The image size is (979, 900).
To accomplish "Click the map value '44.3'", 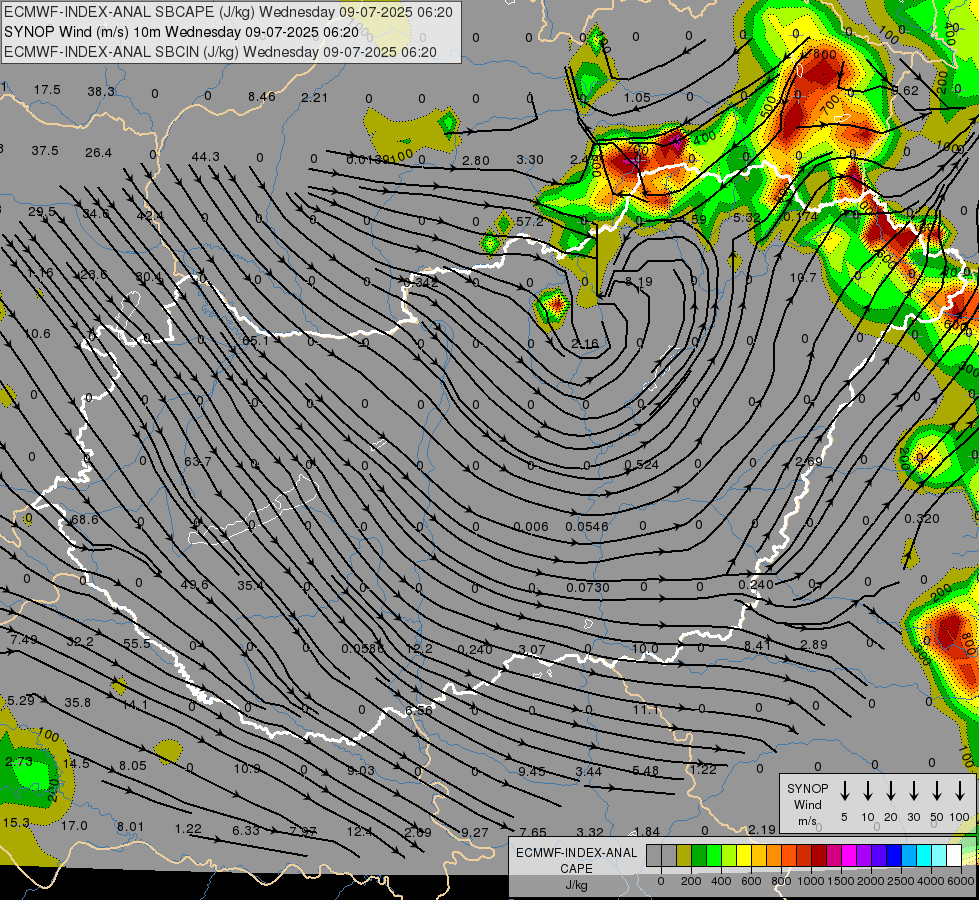I will (205, 156).
